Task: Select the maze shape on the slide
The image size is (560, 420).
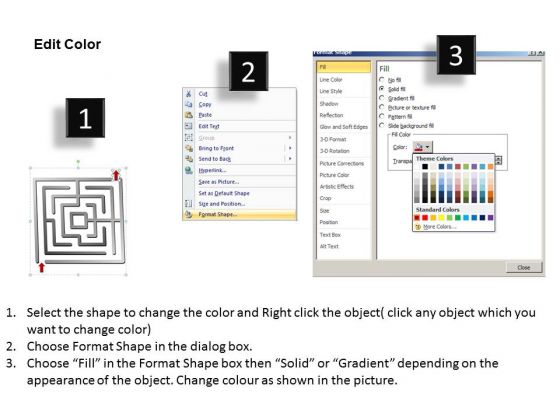Action: 79,221
